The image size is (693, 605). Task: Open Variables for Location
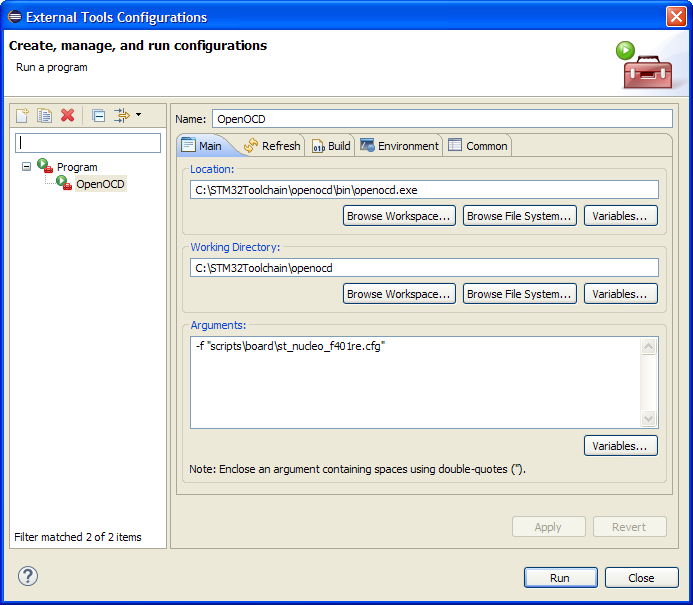pos(621,216)
